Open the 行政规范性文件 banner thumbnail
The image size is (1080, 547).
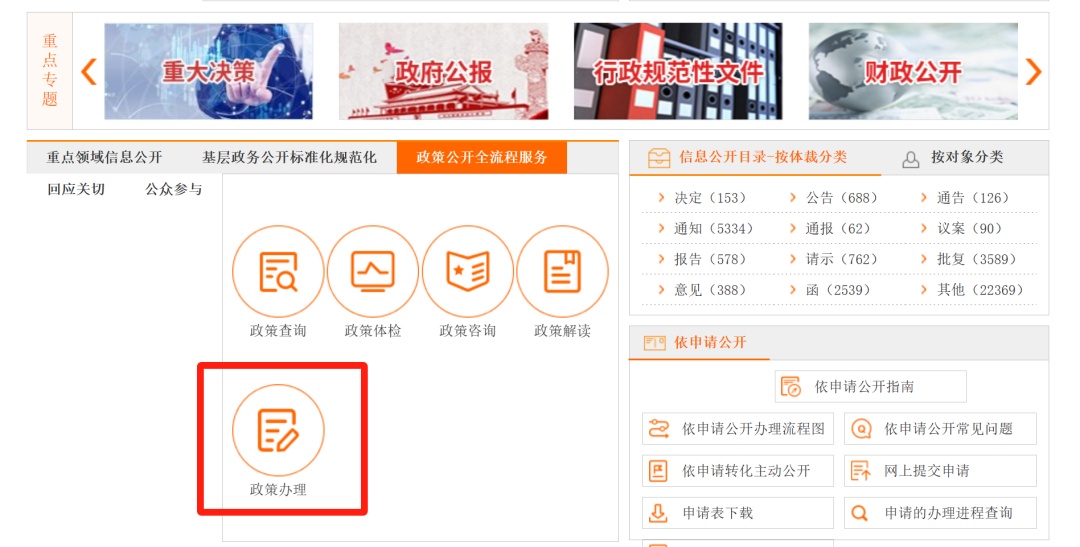tap(678, 71)
